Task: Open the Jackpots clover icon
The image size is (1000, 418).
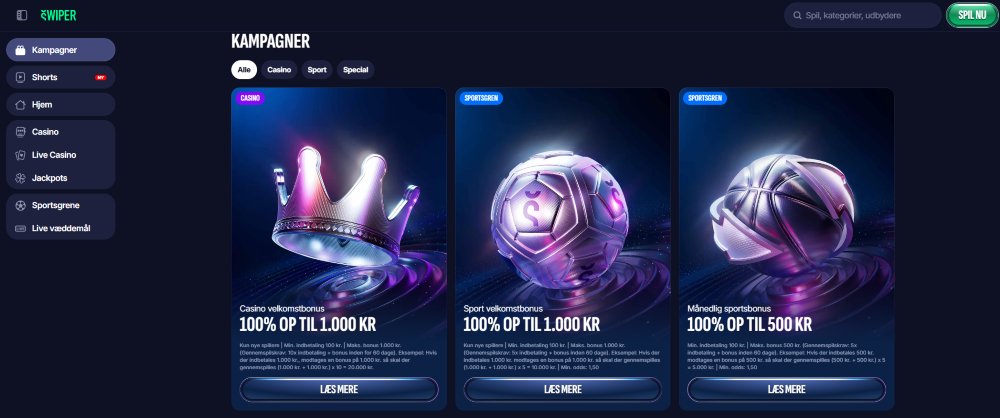Action: click(x=20, y=178)
